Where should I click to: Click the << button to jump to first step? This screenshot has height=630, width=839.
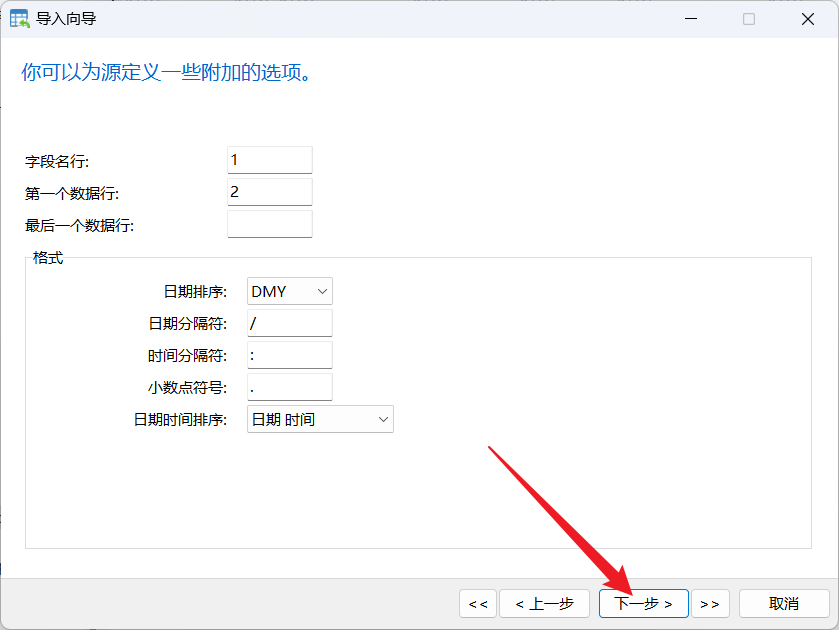pos(478,603)
